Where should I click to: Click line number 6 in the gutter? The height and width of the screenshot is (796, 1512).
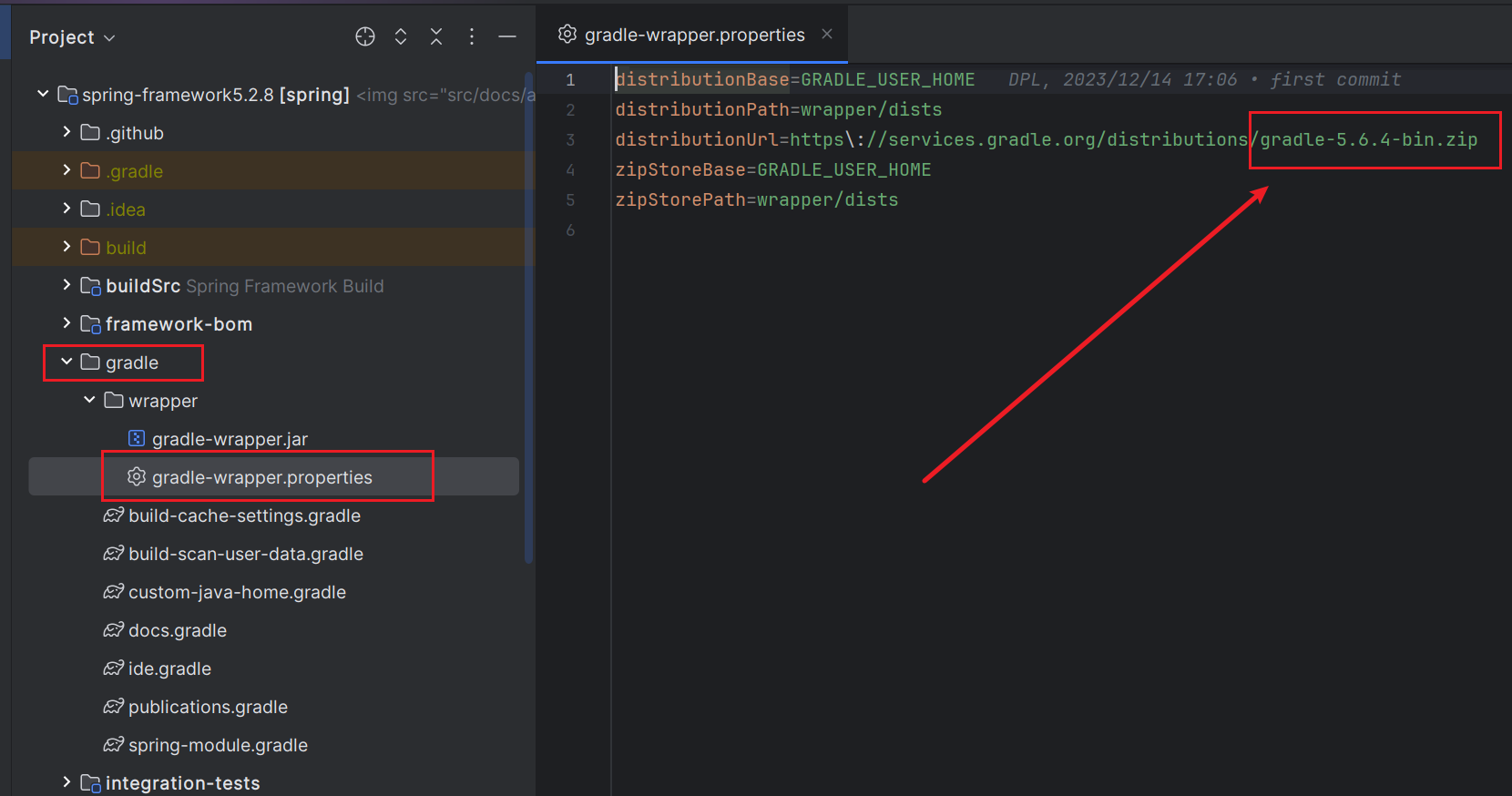570,230
